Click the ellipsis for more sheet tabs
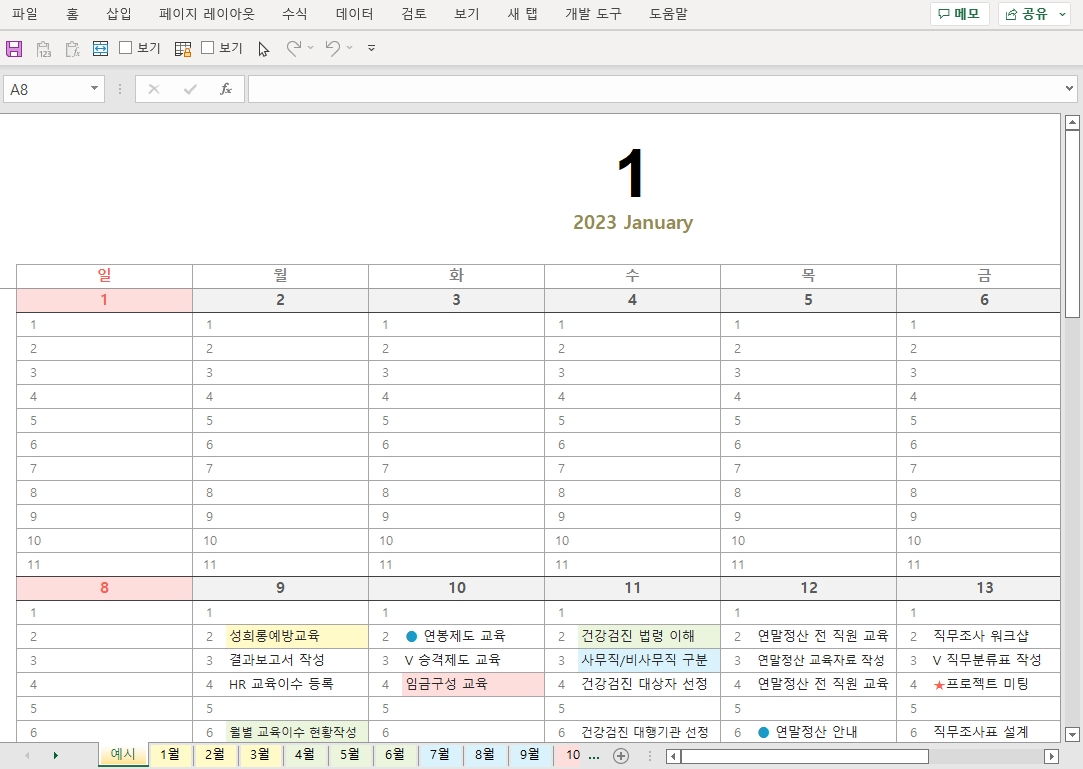This screenshot has width=1083, height=769. [x=594, y=755]
